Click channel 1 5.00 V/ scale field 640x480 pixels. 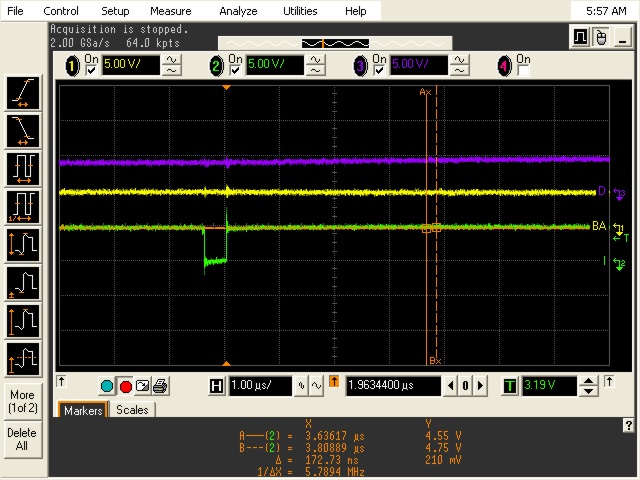tap(131, 65)
